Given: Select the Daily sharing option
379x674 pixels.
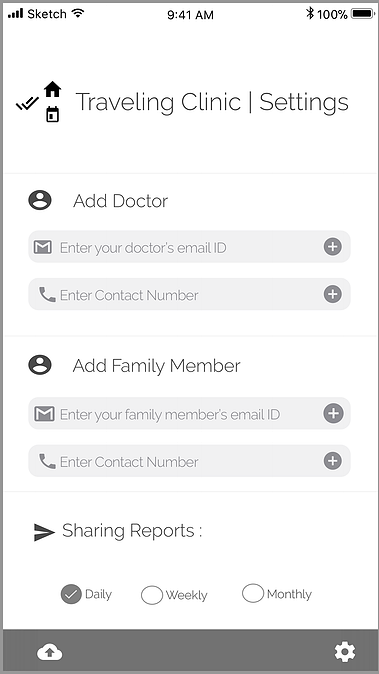Looking at the screenshot, I should pos(71,594).
